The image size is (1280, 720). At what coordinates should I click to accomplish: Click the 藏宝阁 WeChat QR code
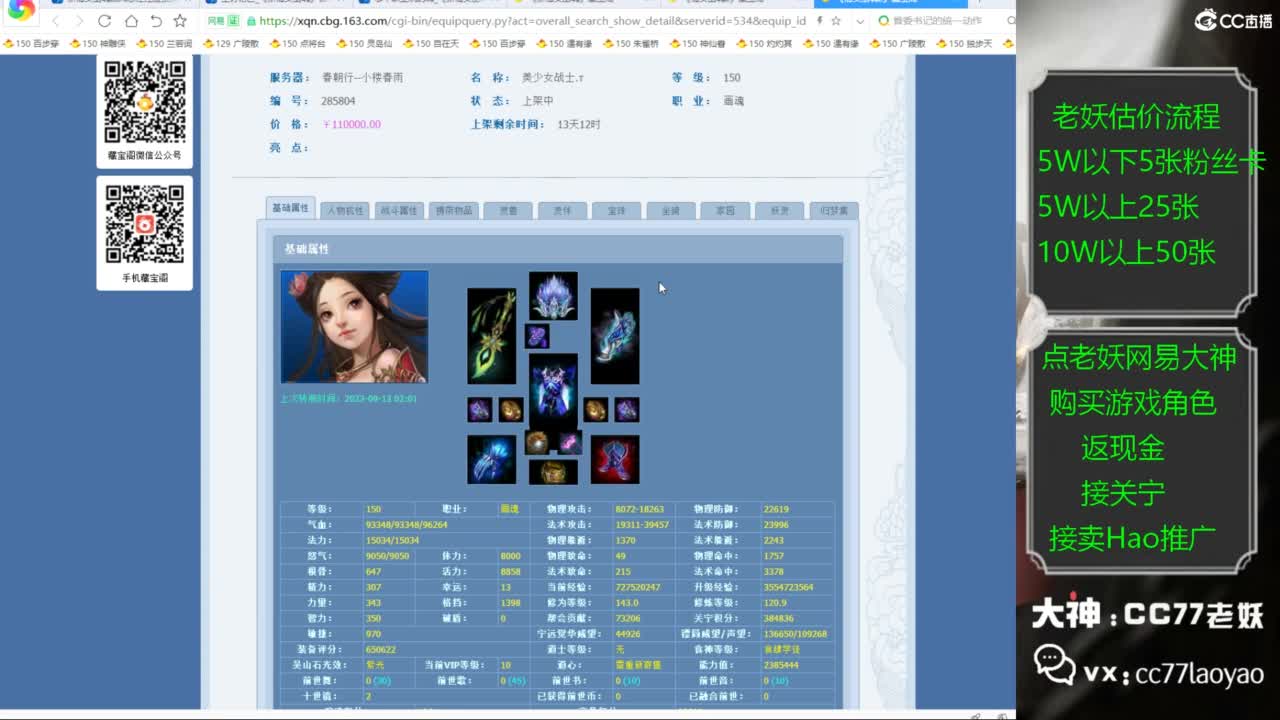coord(145,102)
